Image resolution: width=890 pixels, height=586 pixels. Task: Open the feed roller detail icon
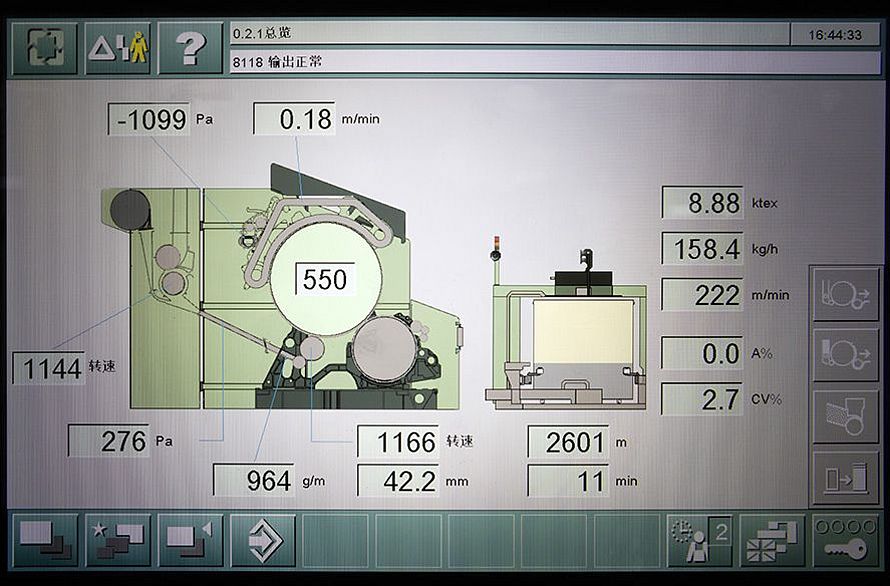click(x=846, y=417)
